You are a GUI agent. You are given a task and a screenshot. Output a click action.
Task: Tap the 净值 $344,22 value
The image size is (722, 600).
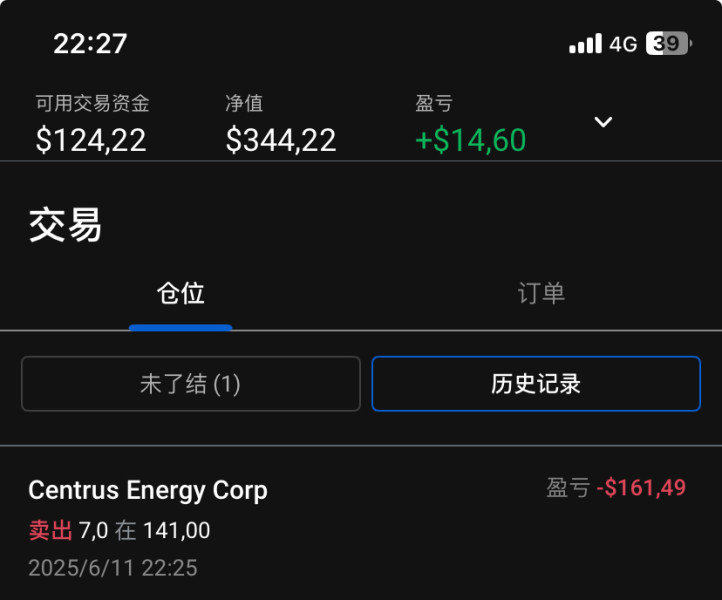281,140
